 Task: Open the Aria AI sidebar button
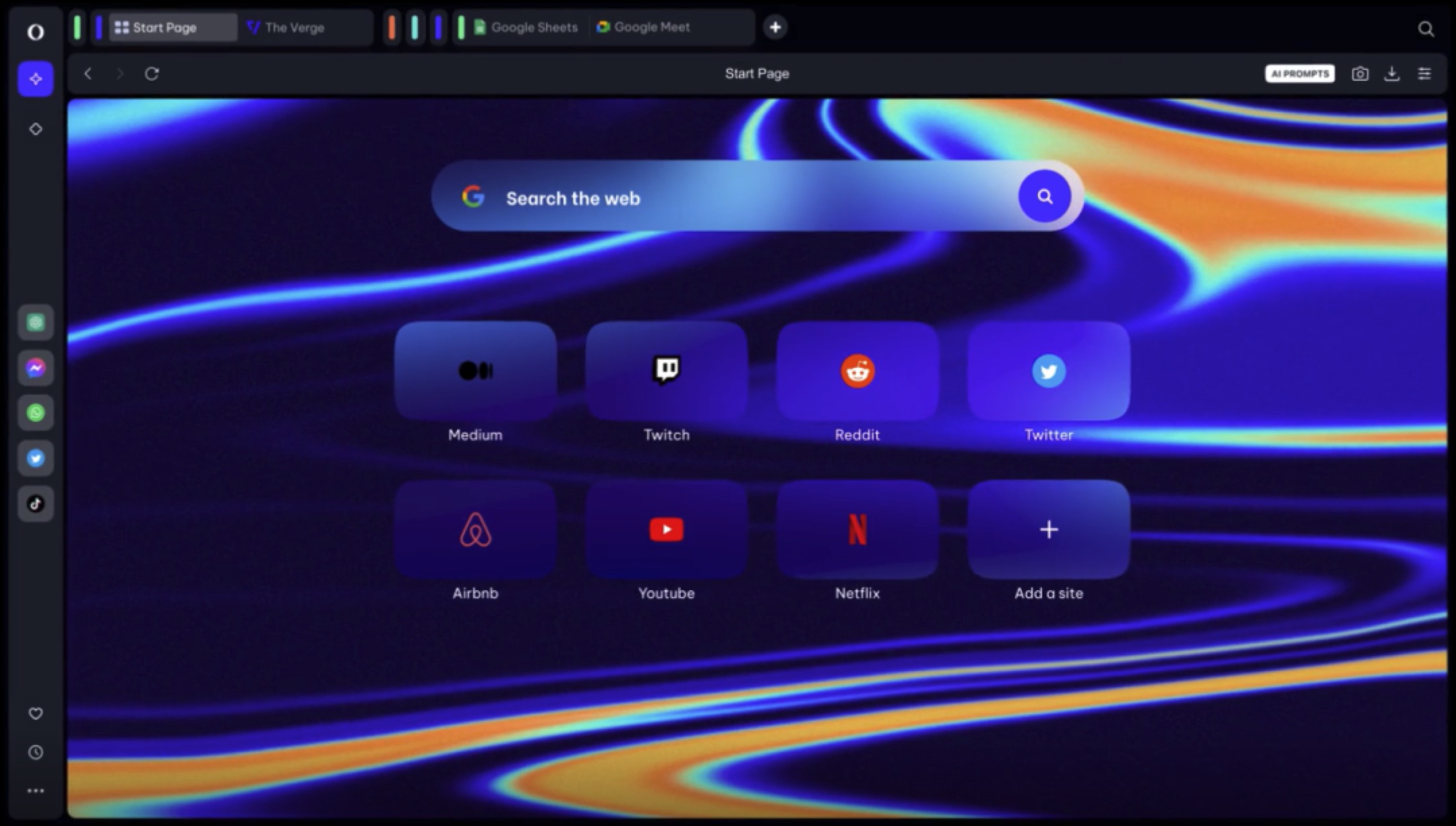click(x=36, y=79)
